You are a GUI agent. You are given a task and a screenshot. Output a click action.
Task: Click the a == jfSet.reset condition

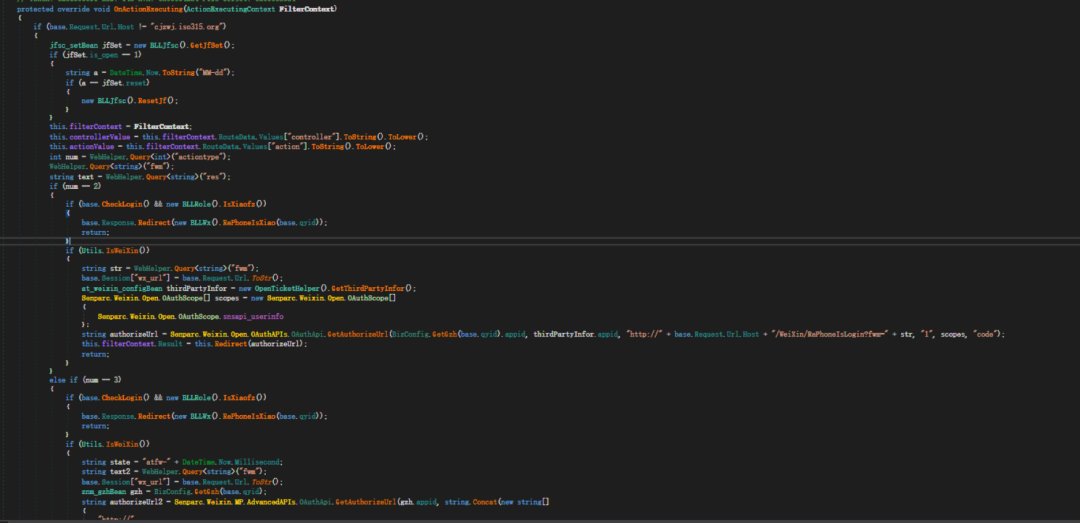(114, 82)
